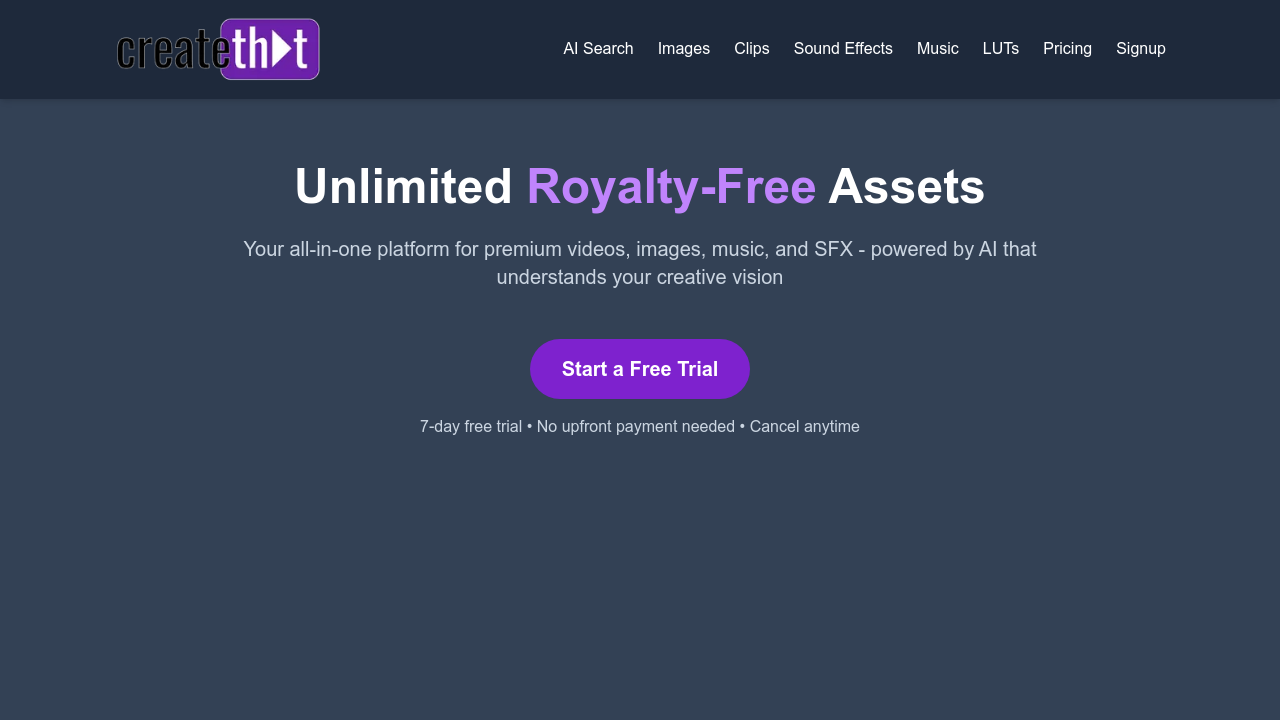This screenshot has width=1280, height=720.
Task: View the Pricing page
Action: click(1067, 49)
